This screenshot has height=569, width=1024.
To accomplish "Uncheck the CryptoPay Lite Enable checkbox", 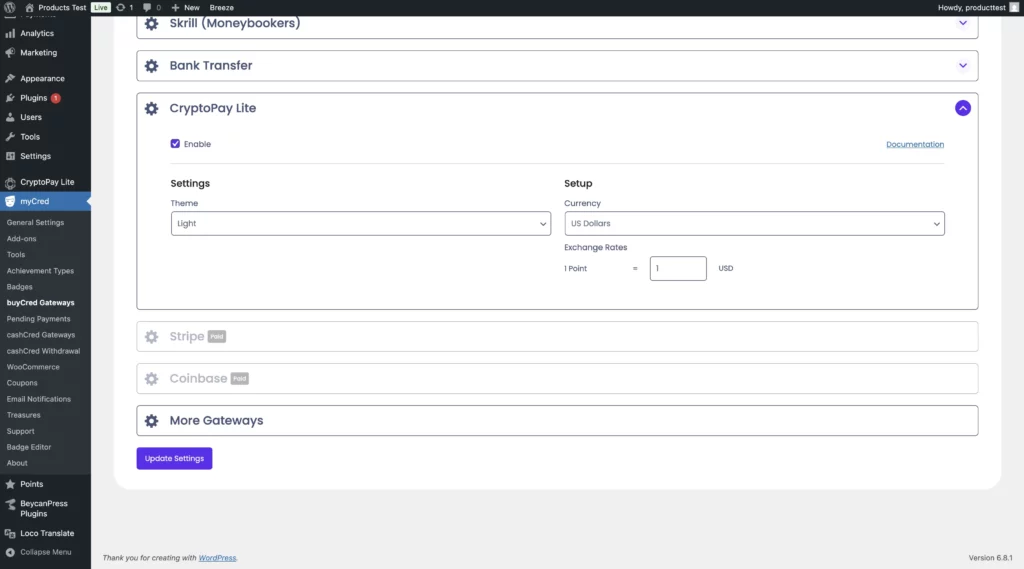I will tap(176, 144).
